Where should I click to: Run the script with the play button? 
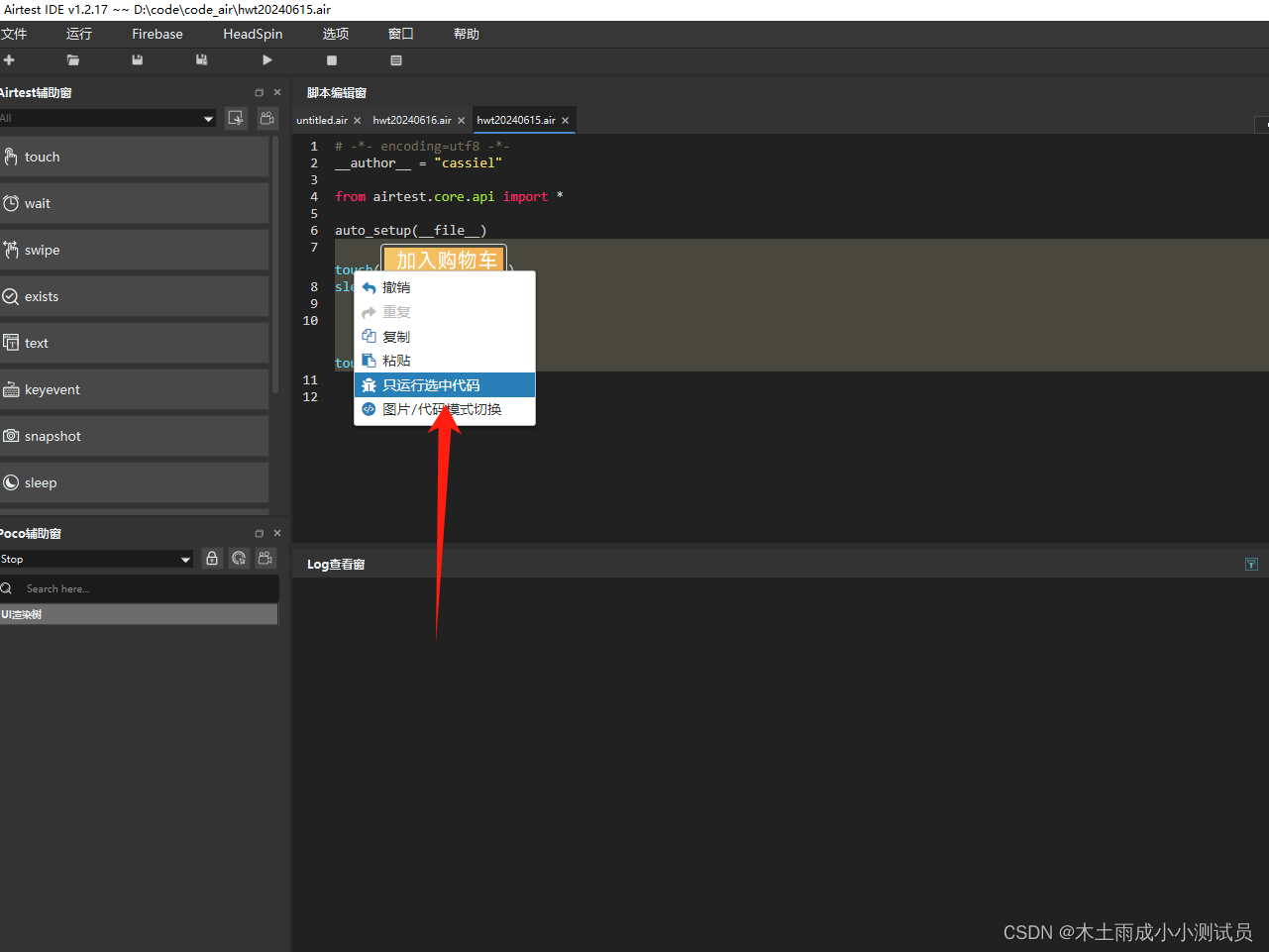(267, 60)
